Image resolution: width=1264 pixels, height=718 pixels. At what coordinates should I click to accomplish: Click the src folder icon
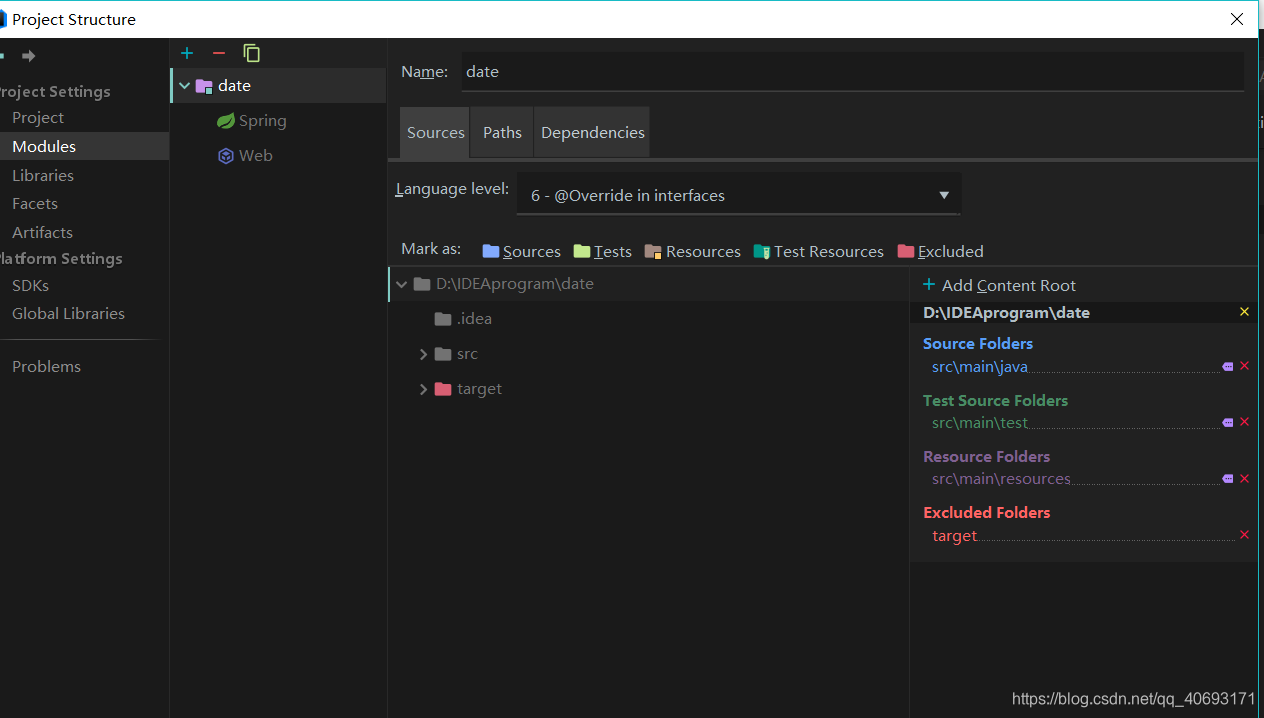tap(443, 354)
